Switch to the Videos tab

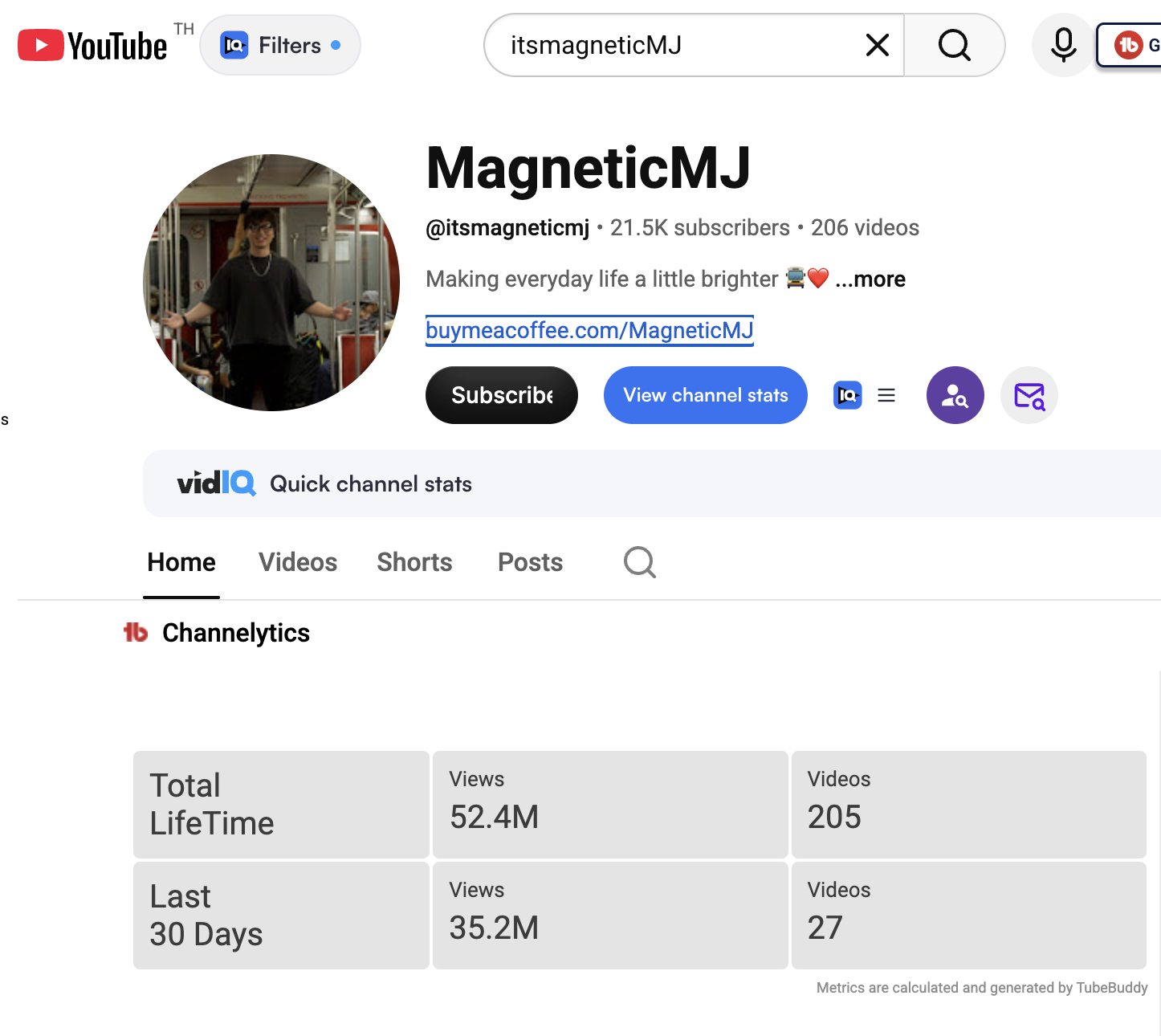298,562
